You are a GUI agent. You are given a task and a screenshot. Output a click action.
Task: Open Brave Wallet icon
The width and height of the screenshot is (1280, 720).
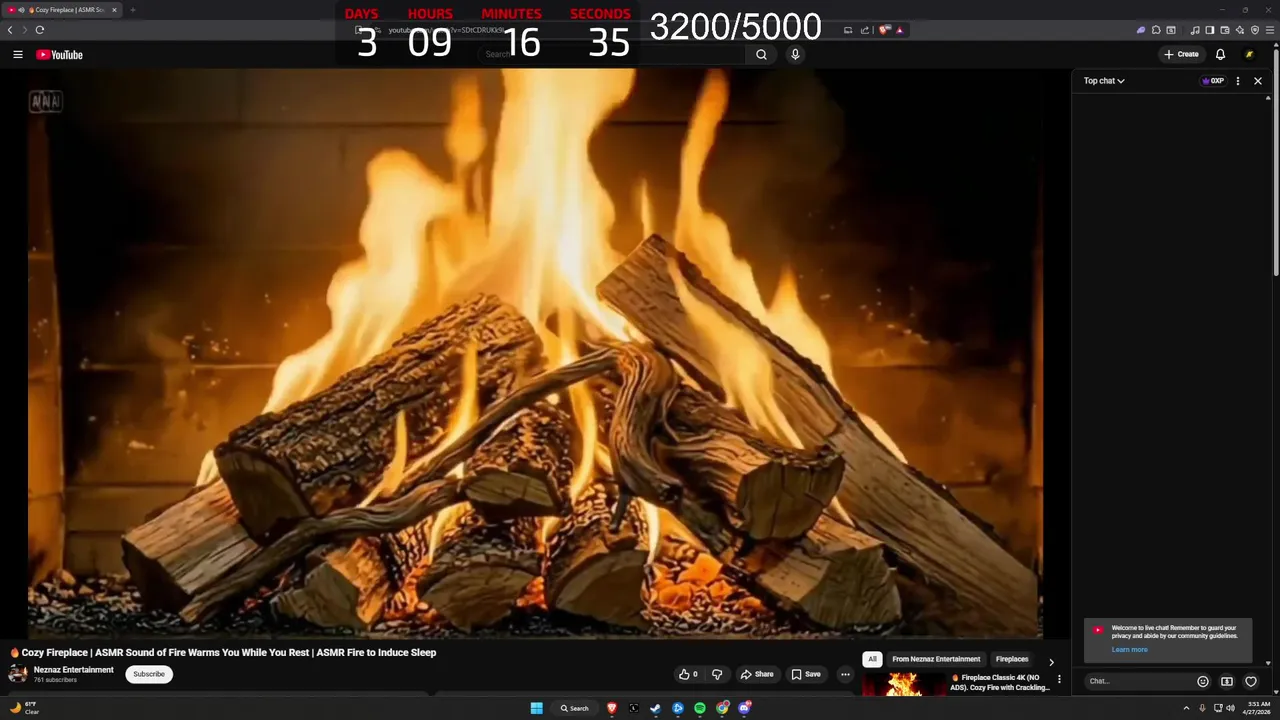pyautogui.click(x=1225, y=30)
